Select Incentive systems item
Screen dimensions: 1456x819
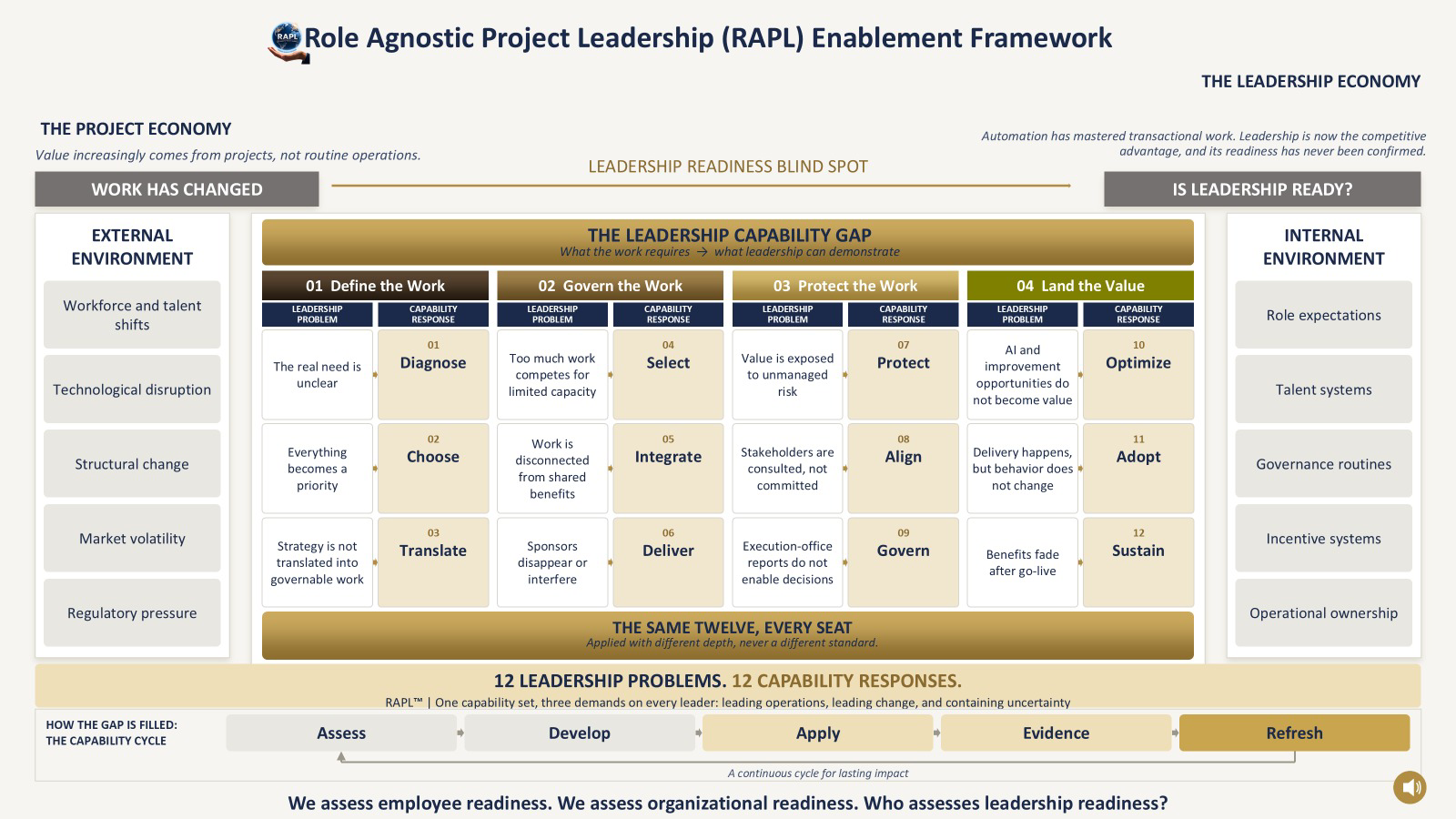click(1324, 539)
